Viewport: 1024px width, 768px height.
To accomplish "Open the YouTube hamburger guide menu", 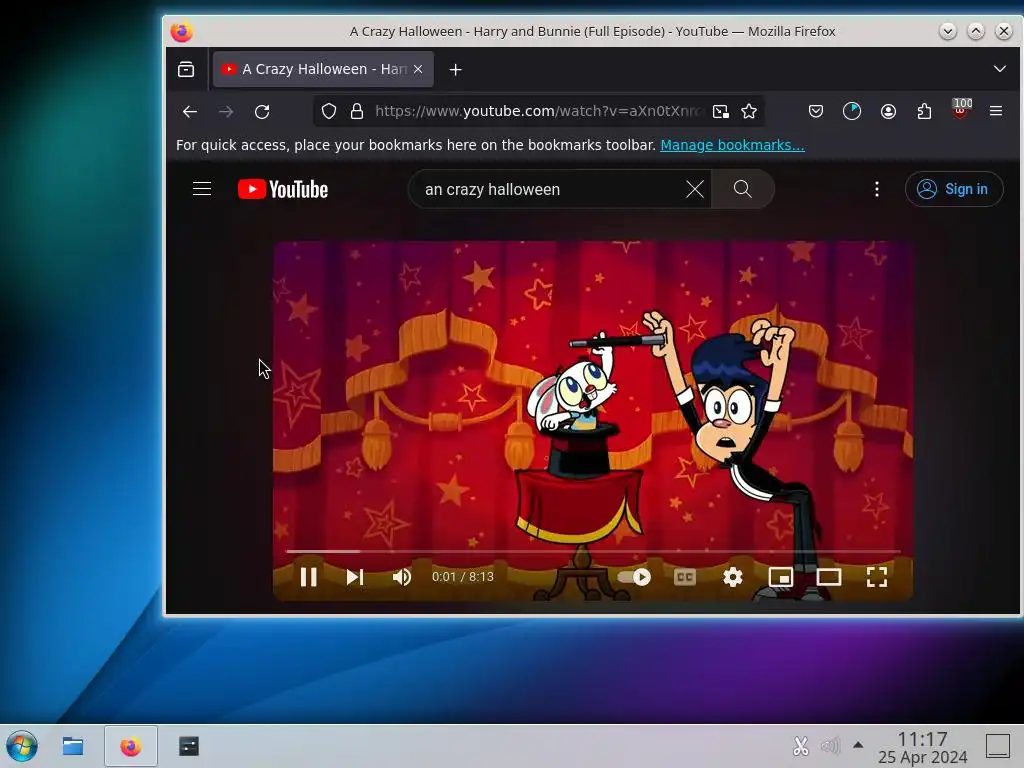I will 202,189.
